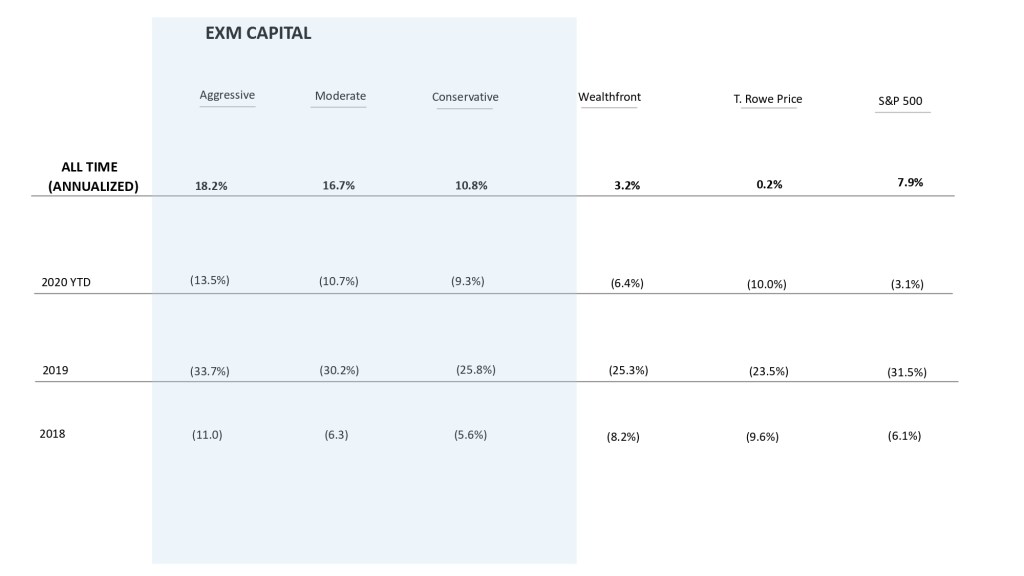Select the Moderate column header
Screen dimensions: 1024x576
(x=340, y=96)
